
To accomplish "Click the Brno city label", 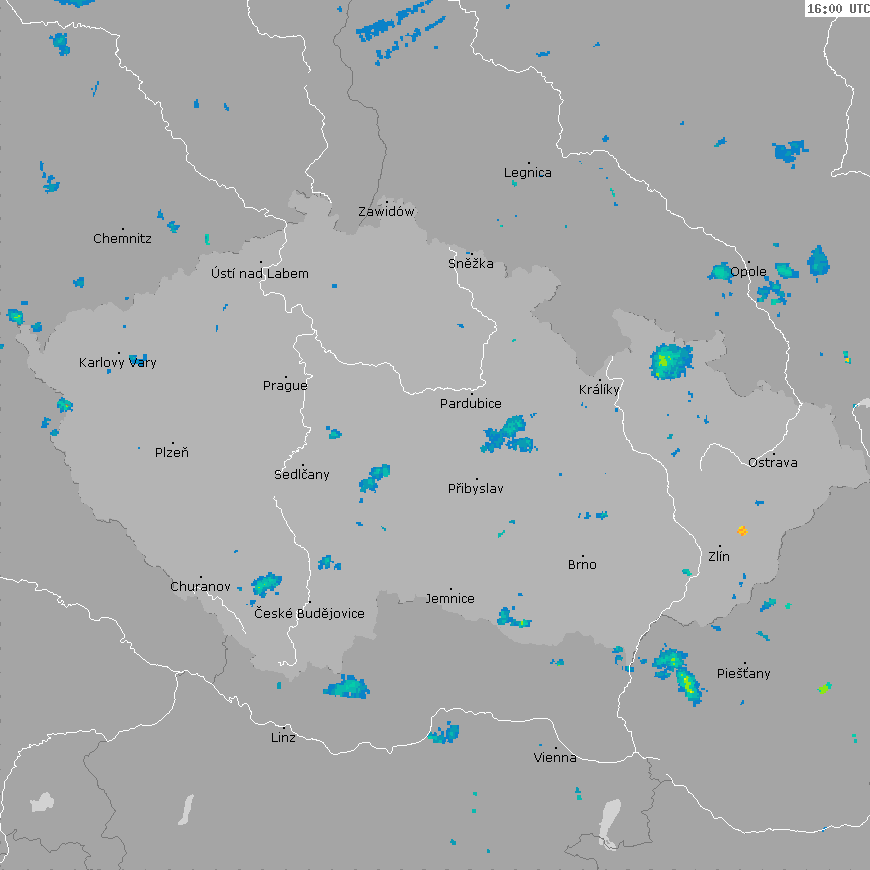I will pos(582,565).
